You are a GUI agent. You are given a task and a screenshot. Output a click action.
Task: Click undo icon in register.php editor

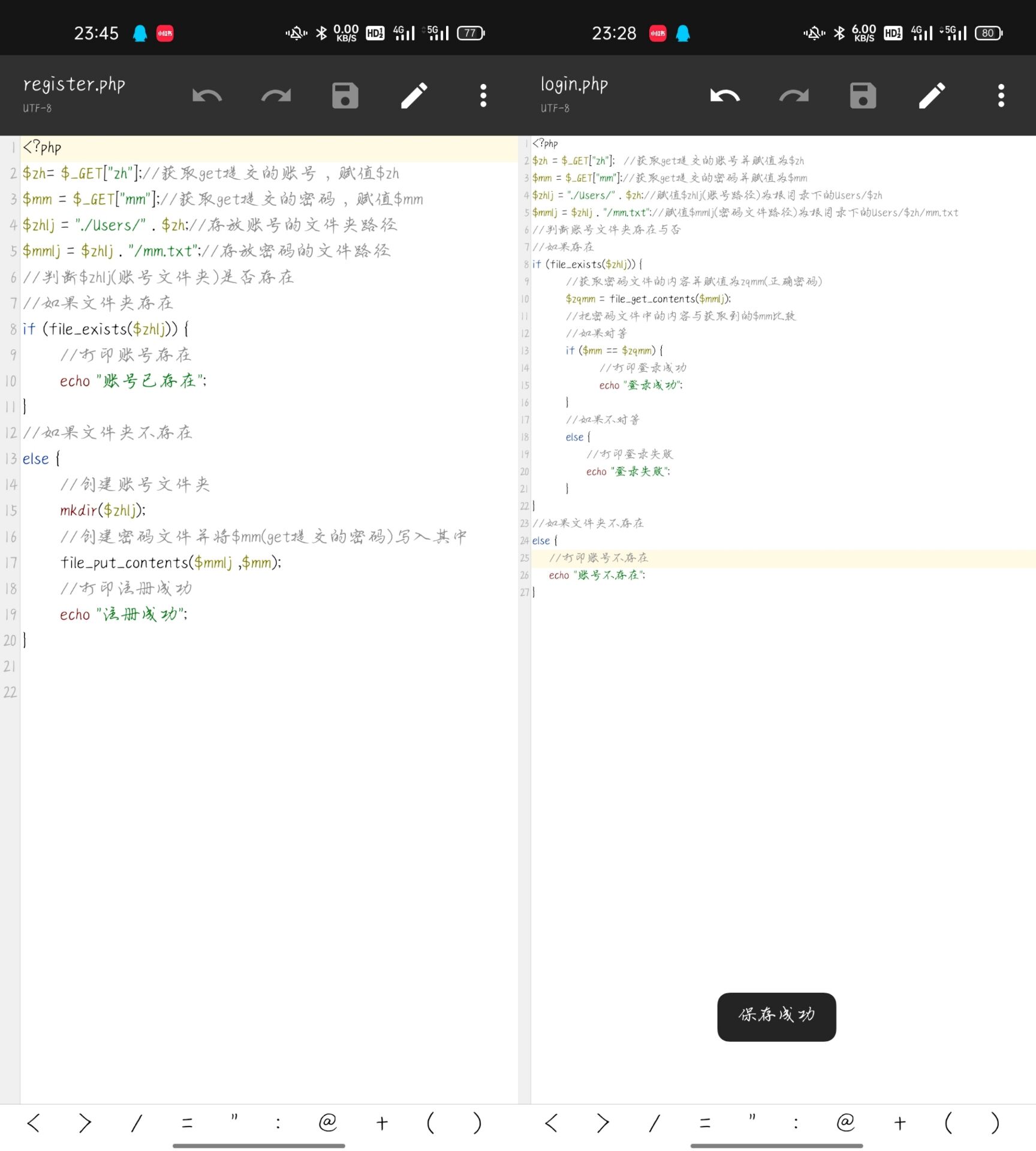pyautogui.click(x=207, y=96)
